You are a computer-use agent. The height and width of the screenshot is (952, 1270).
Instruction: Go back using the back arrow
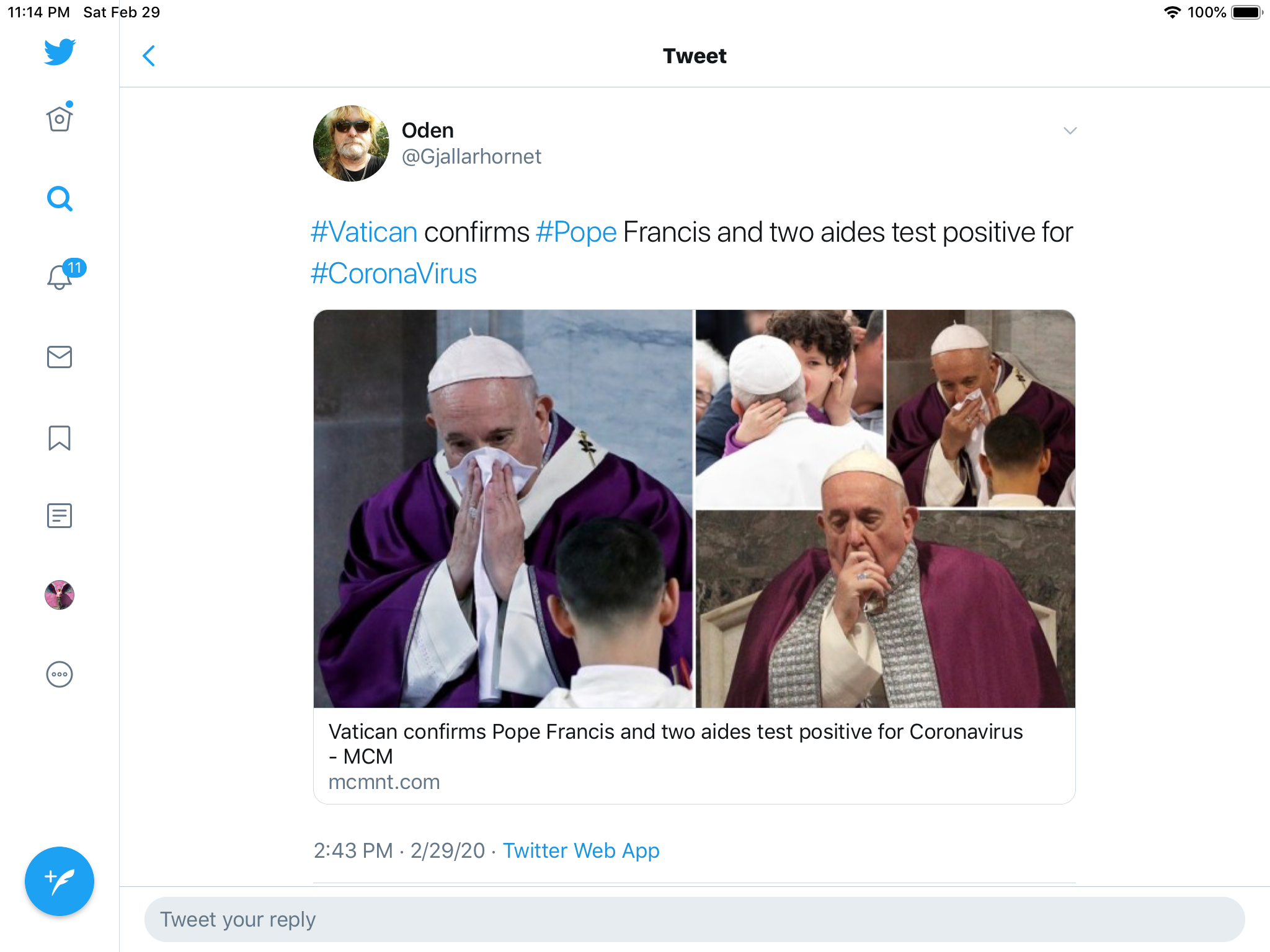[x=149, y=56]
